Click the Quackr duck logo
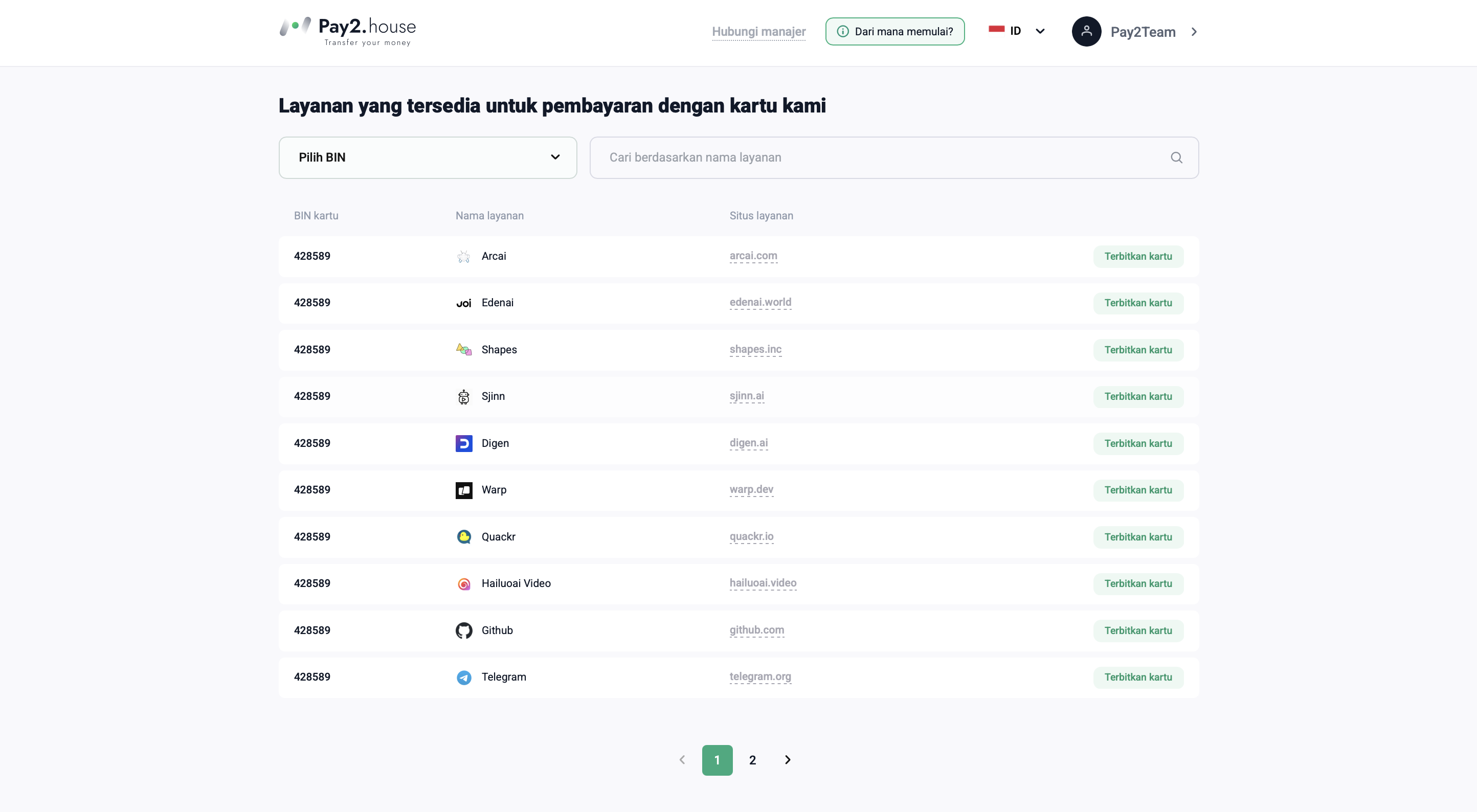 (464, 537)
